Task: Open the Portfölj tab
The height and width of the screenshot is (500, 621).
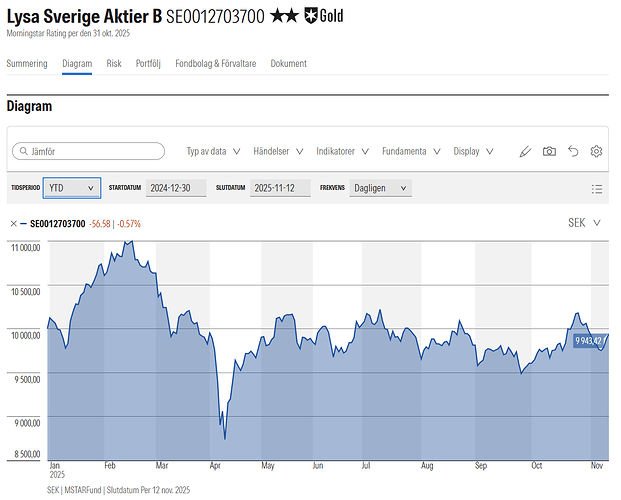Action: (x=148, y=63)
